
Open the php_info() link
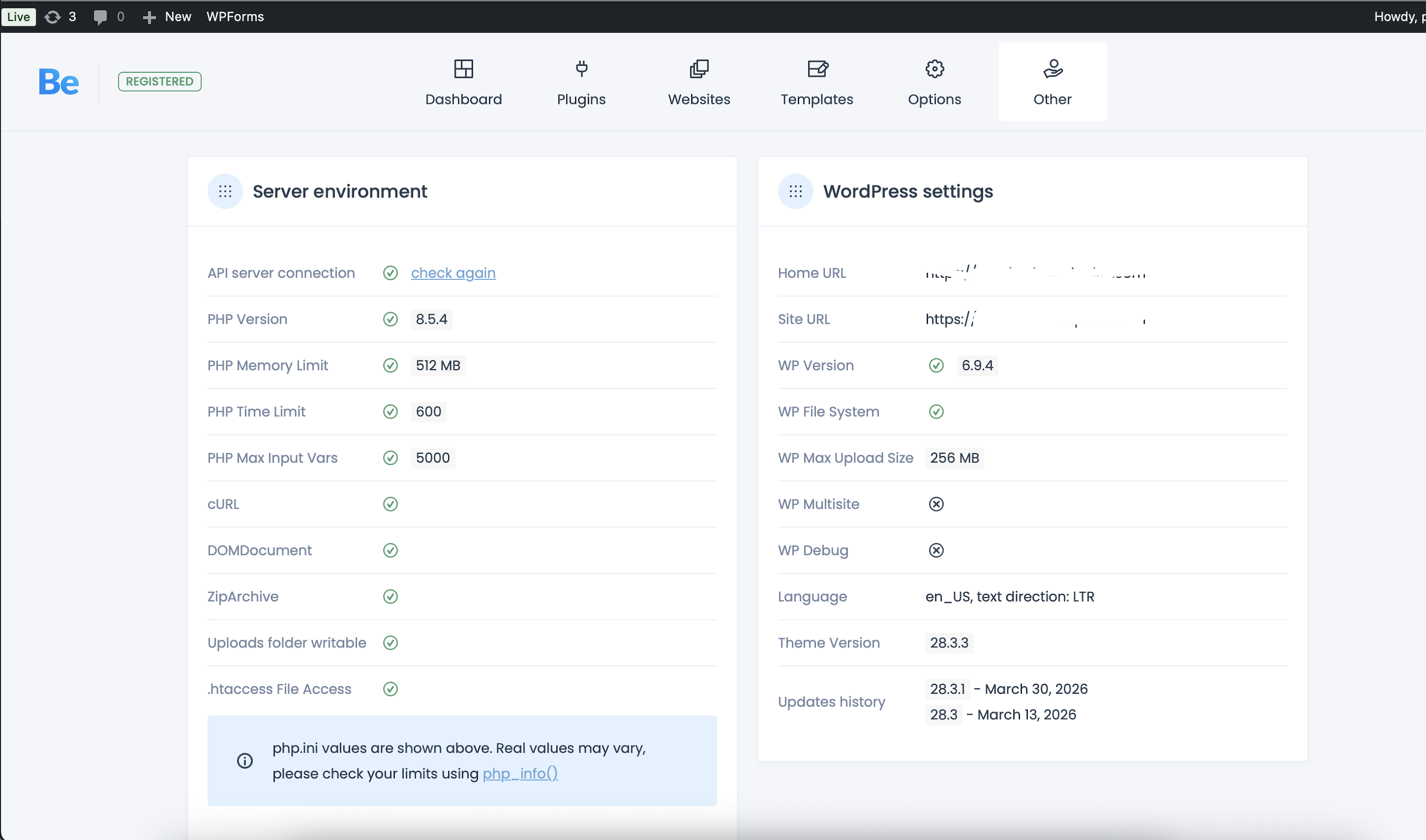(x=519, y=773)
